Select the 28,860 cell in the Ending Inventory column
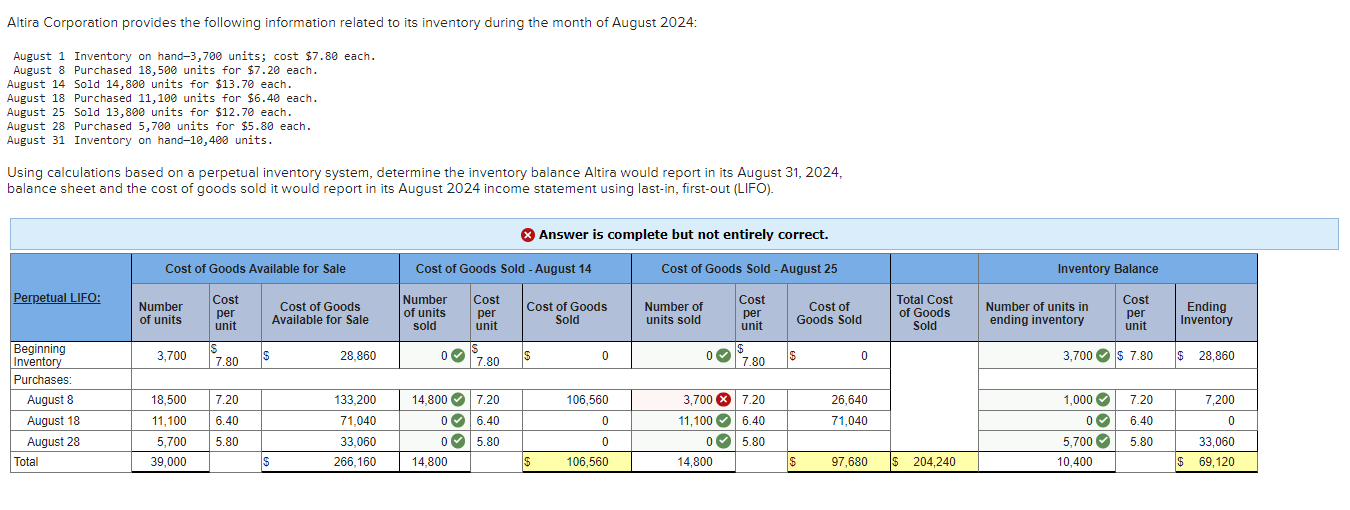This screenshot has height=510, width=1350. tap(1214, 356)
